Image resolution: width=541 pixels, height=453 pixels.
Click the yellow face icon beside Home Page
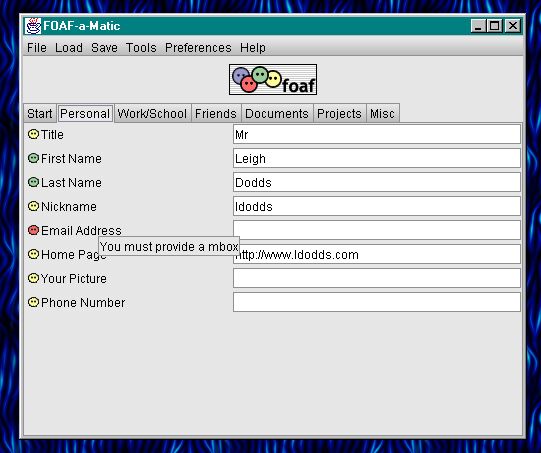point(33,254)
